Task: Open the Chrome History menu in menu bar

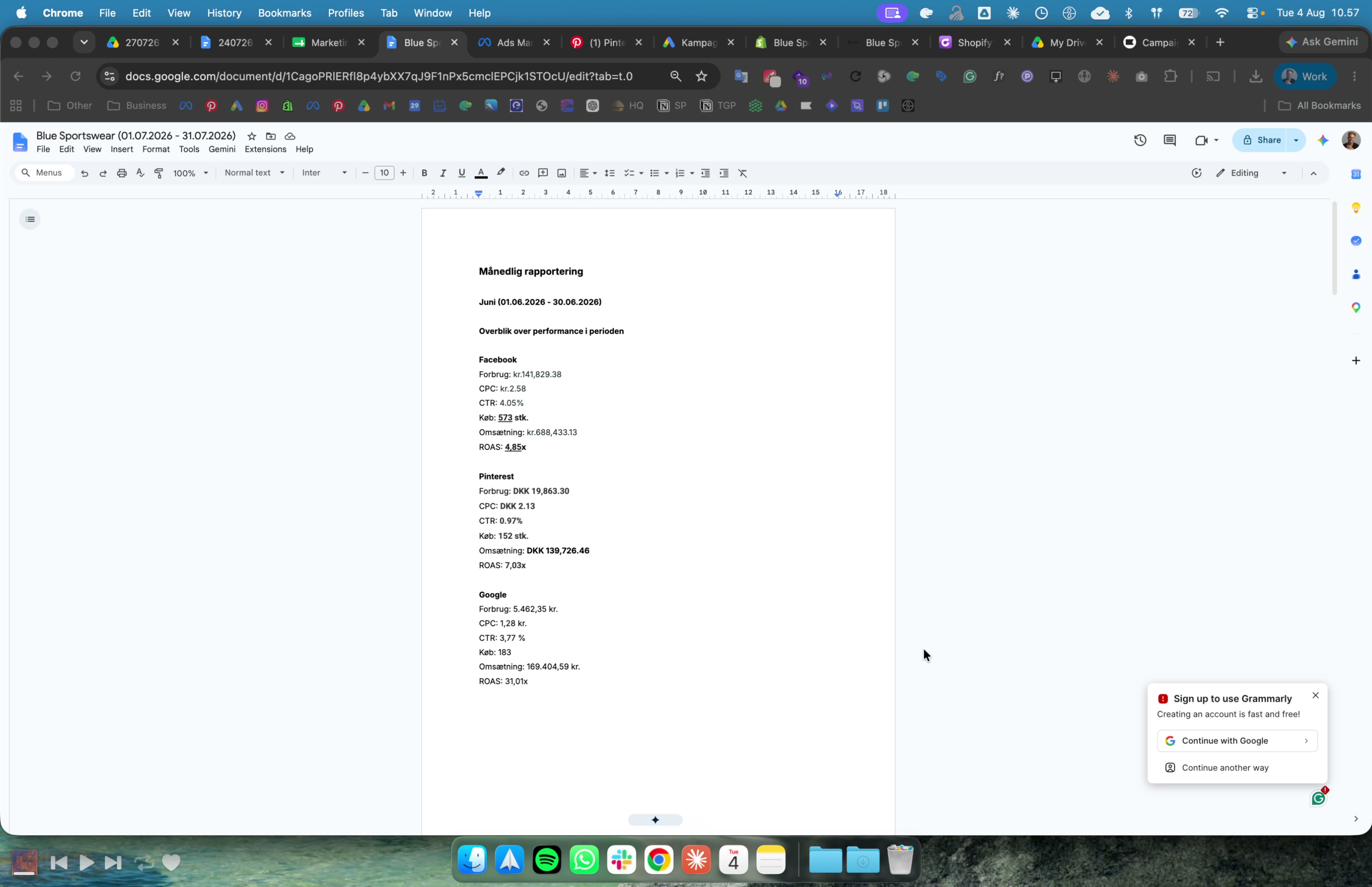Action: (x=224, y=13)
